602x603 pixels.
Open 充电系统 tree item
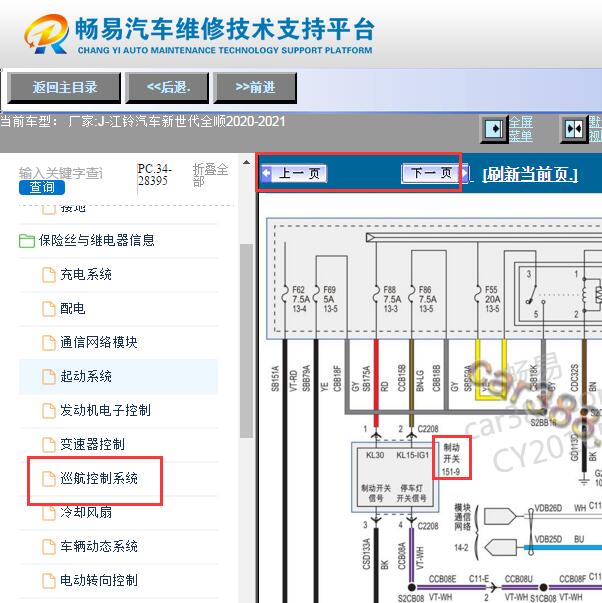(x=86, y=275)
